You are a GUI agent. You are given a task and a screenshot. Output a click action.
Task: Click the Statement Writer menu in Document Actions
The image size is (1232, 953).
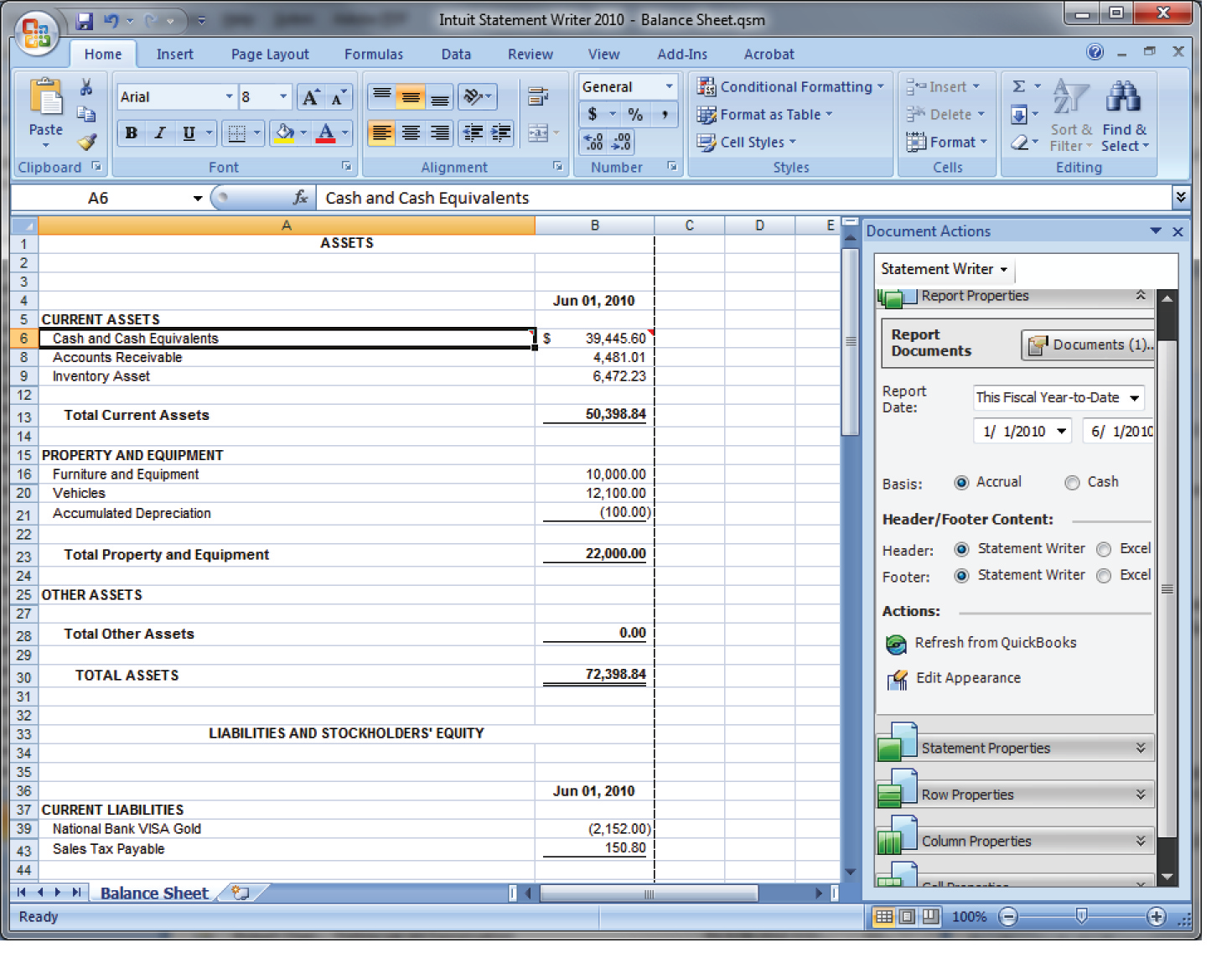[943, 269]
